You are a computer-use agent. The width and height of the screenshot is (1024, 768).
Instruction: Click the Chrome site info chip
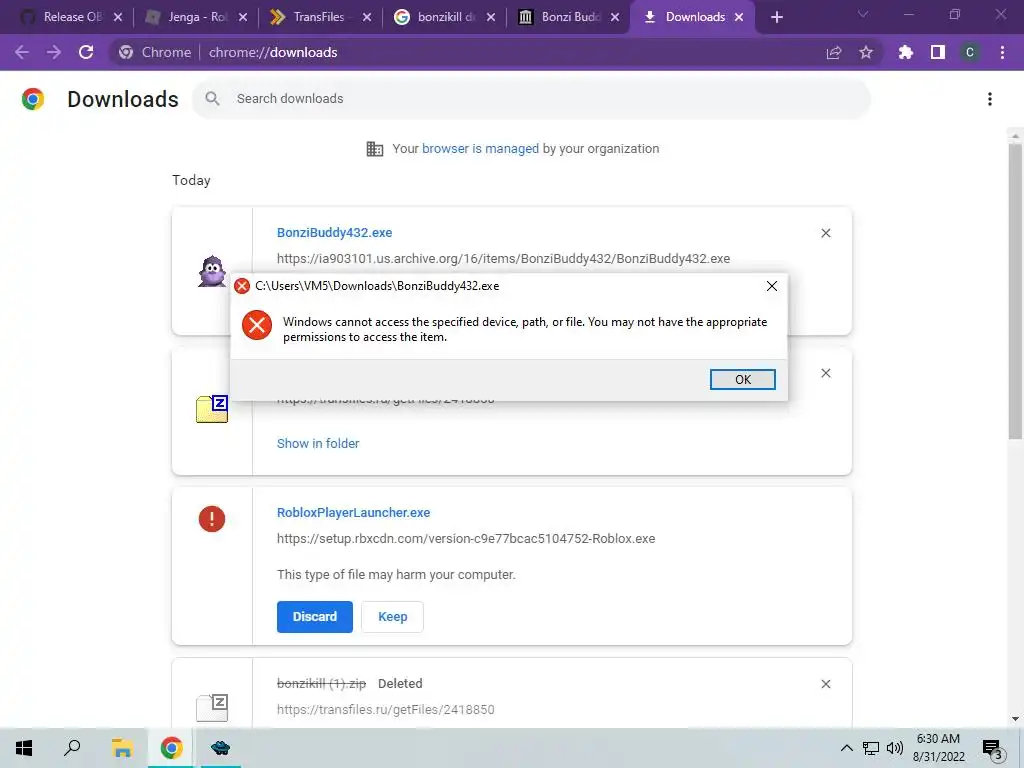[155, 52]
